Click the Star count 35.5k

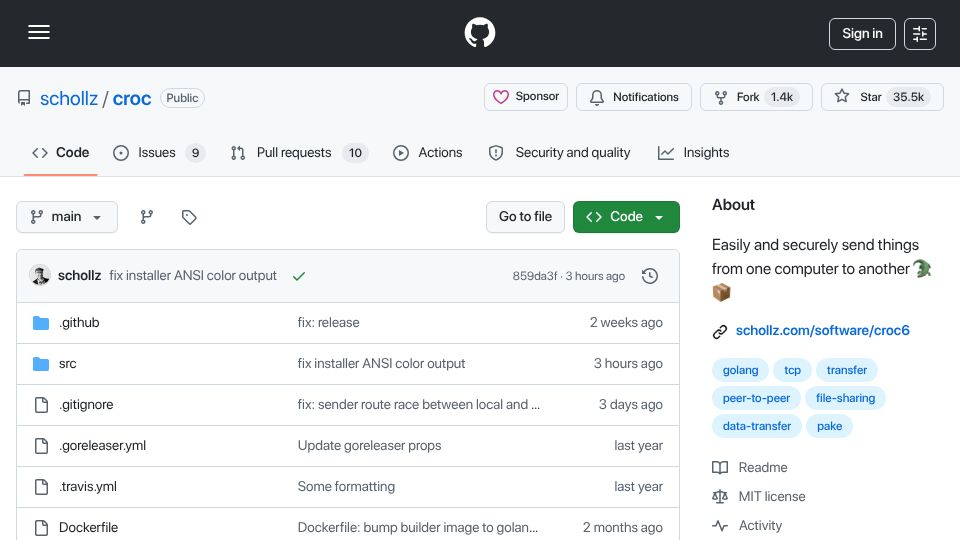pyautogui.click(x=909, y=97)
